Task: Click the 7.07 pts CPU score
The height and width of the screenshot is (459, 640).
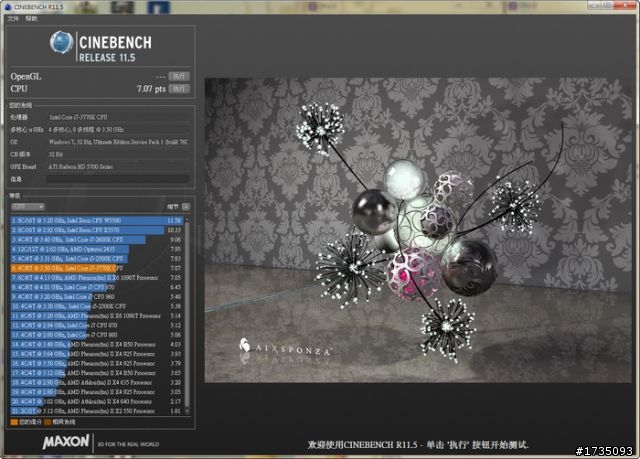Action: pos(151,89)
